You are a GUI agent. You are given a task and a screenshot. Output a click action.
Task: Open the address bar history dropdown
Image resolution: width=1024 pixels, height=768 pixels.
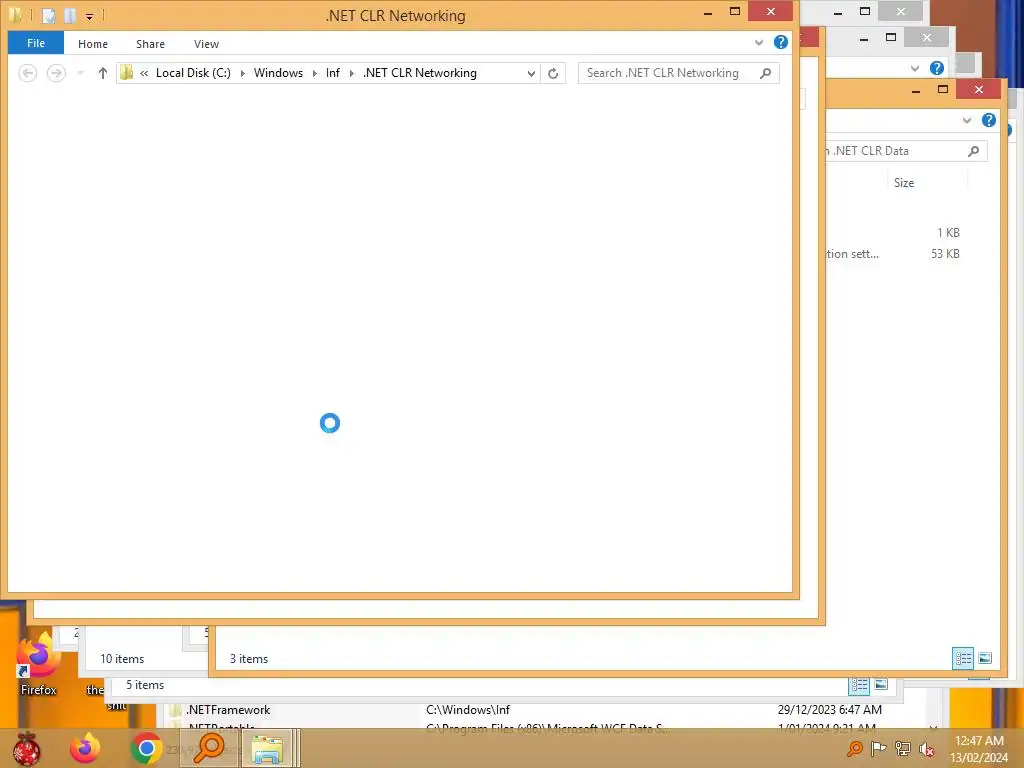(531, 73)
